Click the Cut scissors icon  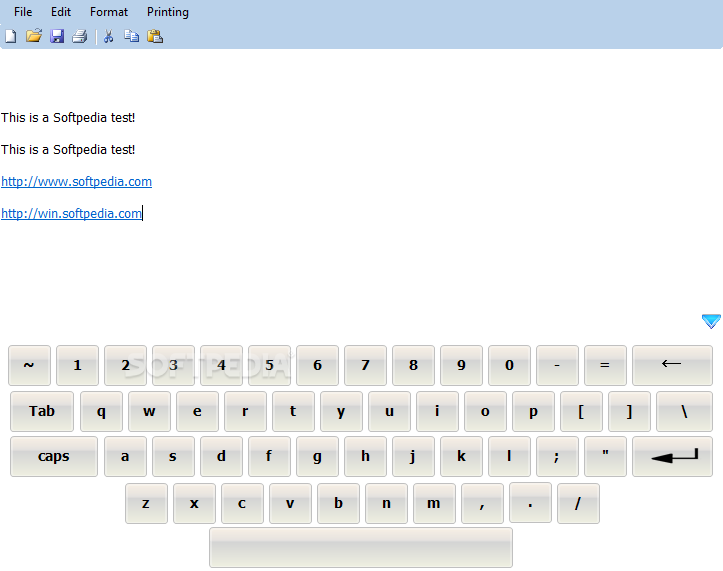point(109,36)
